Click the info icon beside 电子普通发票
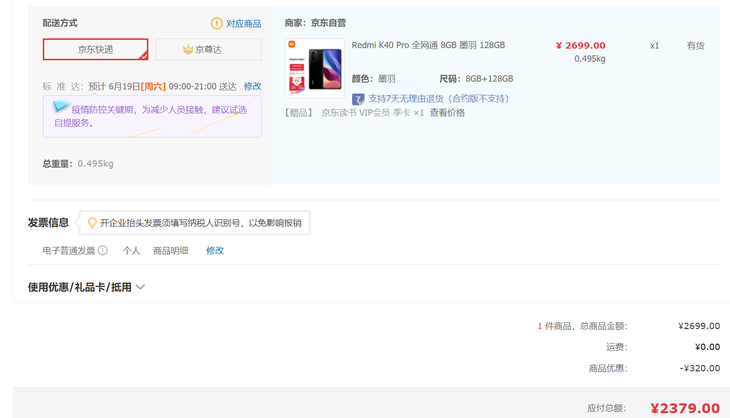This screenshot has height=418, width=730. tap(103, 251)
